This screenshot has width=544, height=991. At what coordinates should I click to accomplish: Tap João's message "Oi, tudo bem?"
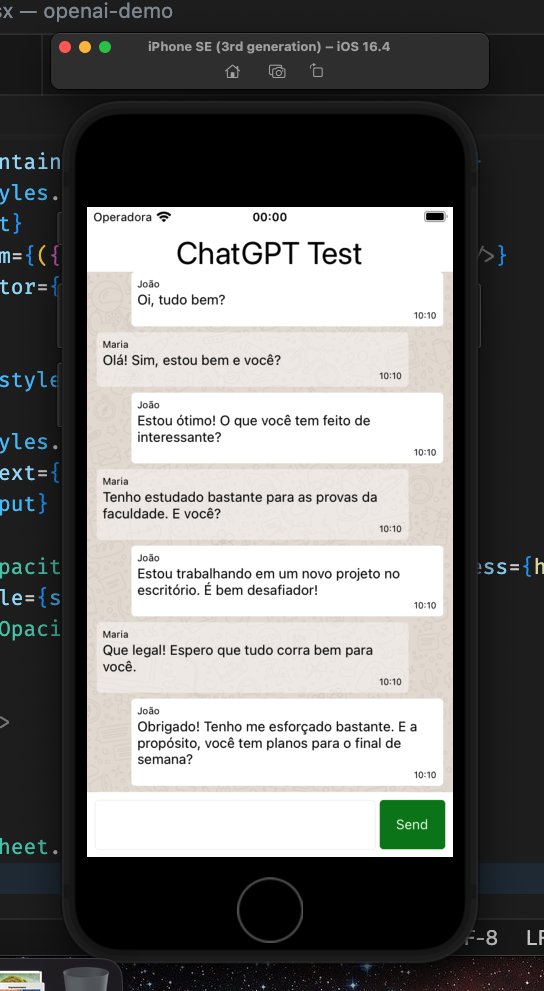point(287,300)
